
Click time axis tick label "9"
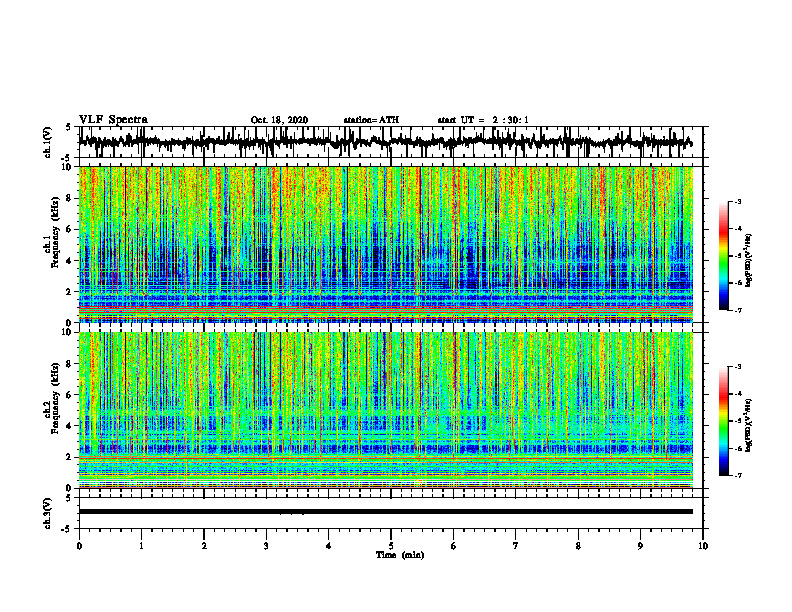tap(640, 546)
